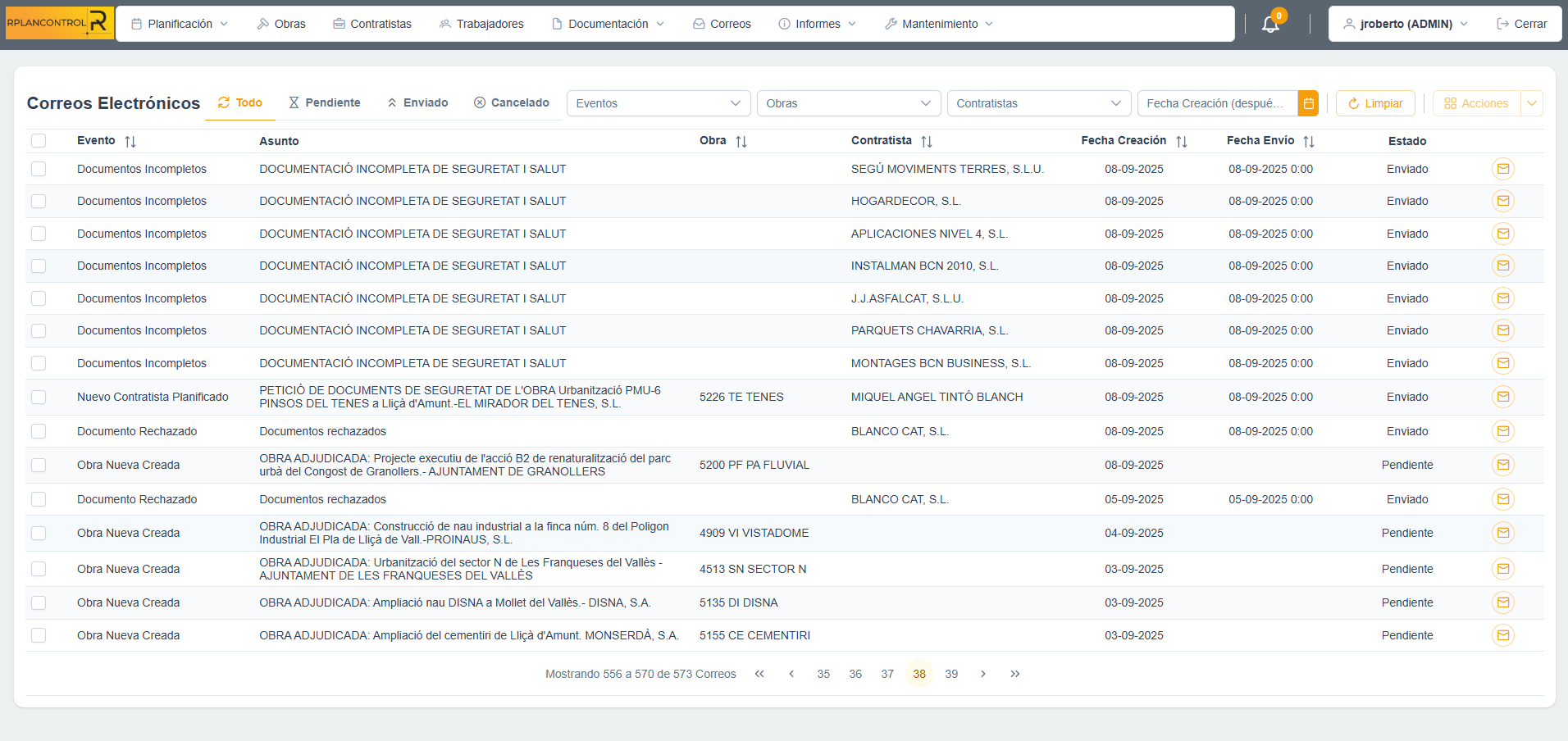
Task: Click mail icon for 5226 TE TENES row
Action: [1502, 397]
